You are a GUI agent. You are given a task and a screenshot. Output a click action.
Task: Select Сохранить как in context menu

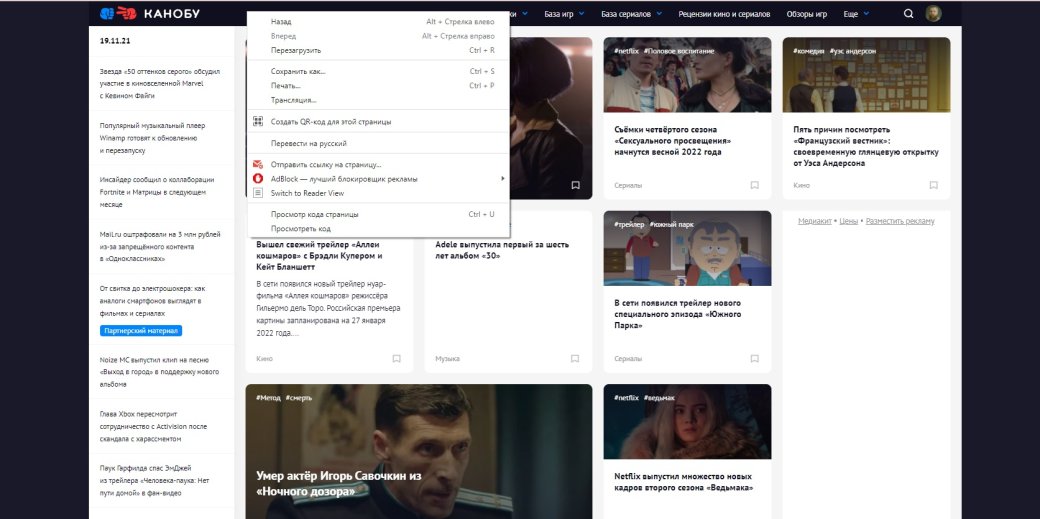[378, 72]
